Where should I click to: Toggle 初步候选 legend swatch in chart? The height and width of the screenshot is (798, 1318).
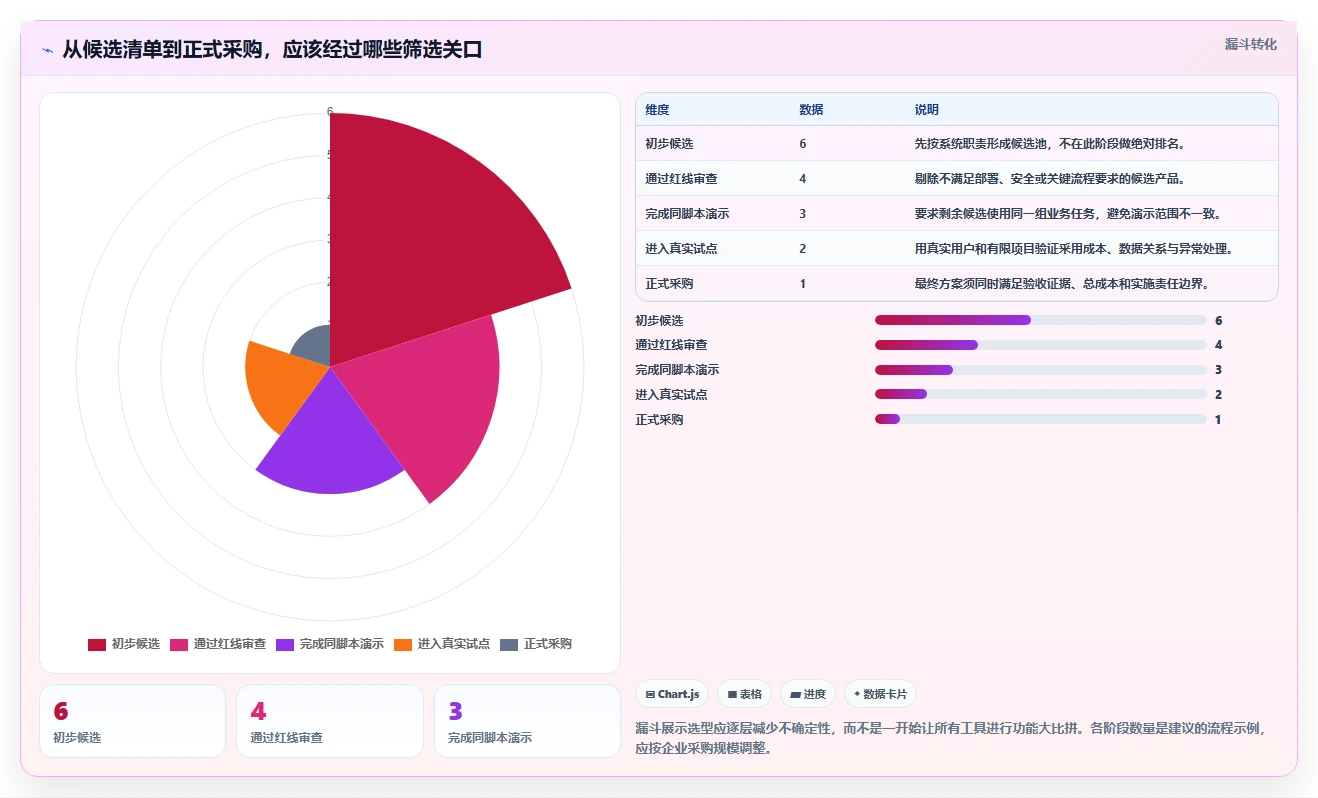97,644
